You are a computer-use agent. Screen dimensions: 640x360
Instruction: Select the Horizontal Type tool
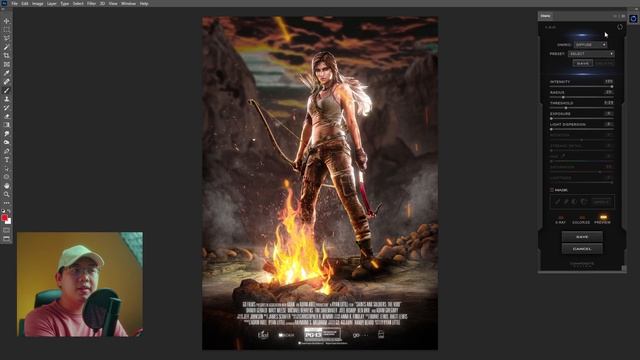pyautogui.click(x=7, y=160)
